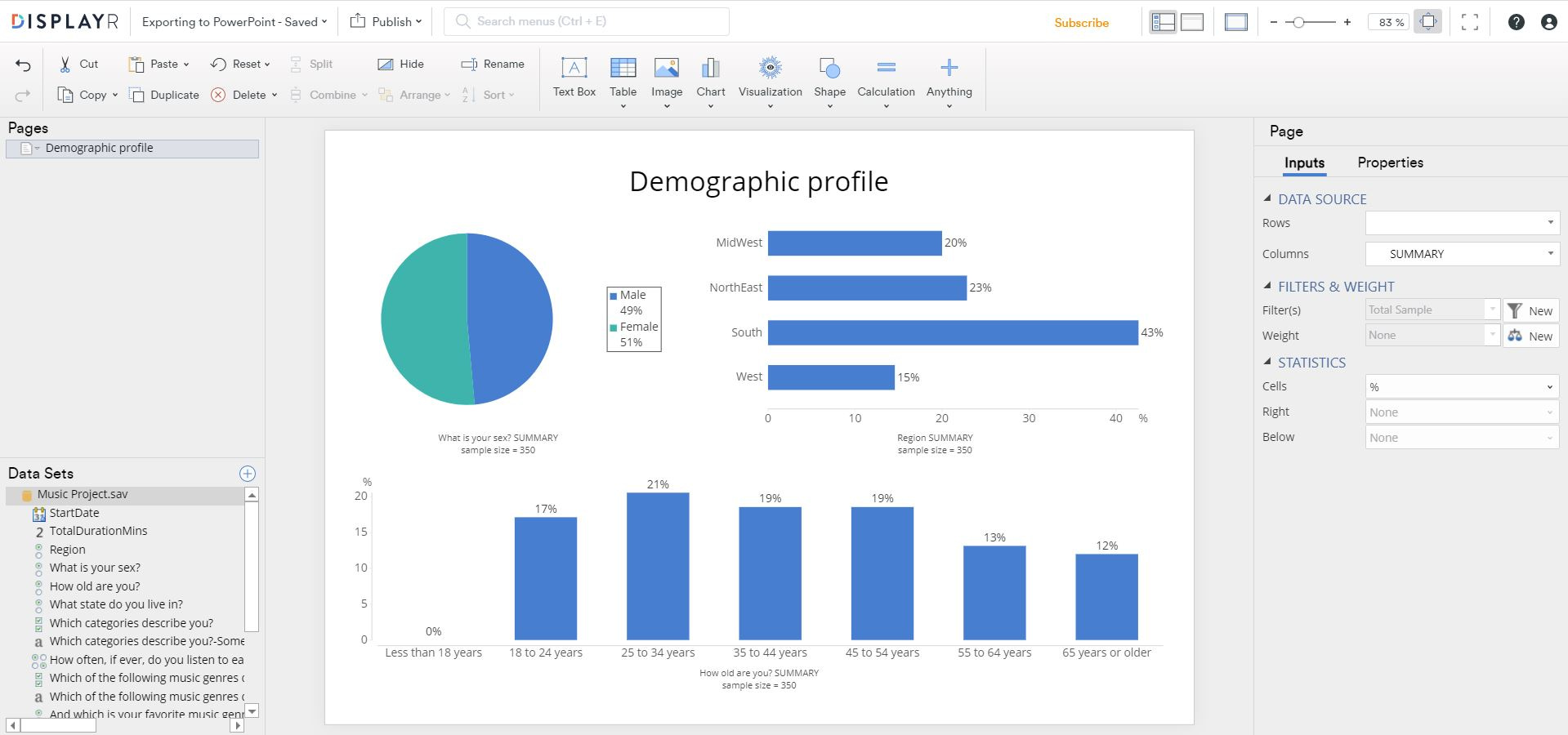
Task: Add a data set with plus icon
Action: tap(248, 474)
